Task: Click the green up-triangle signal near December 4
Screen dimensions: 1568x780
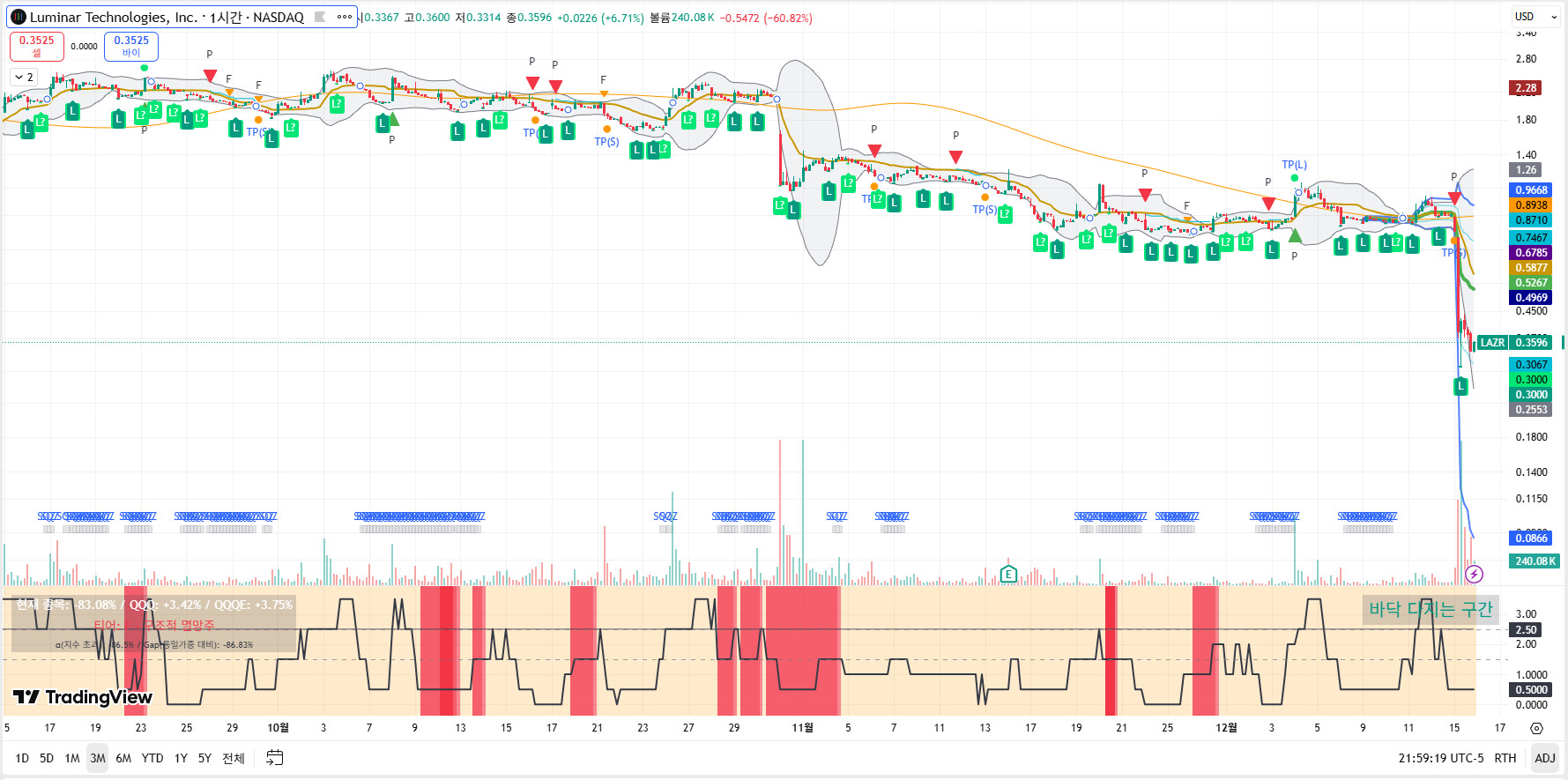Action: coord(1295,235)
